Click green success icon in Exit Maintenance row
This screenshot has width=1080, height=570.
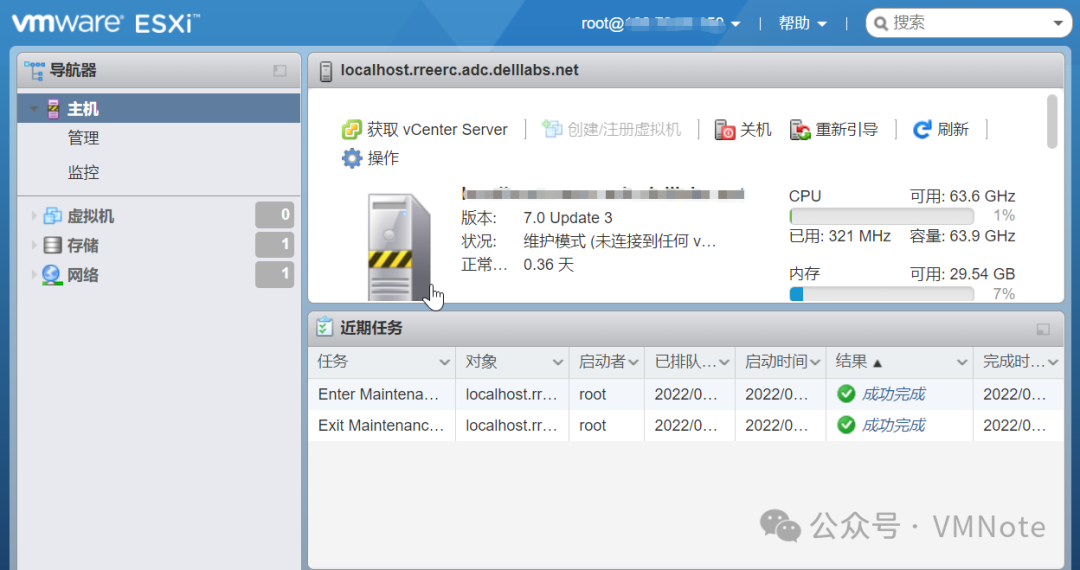pos(846,425)
